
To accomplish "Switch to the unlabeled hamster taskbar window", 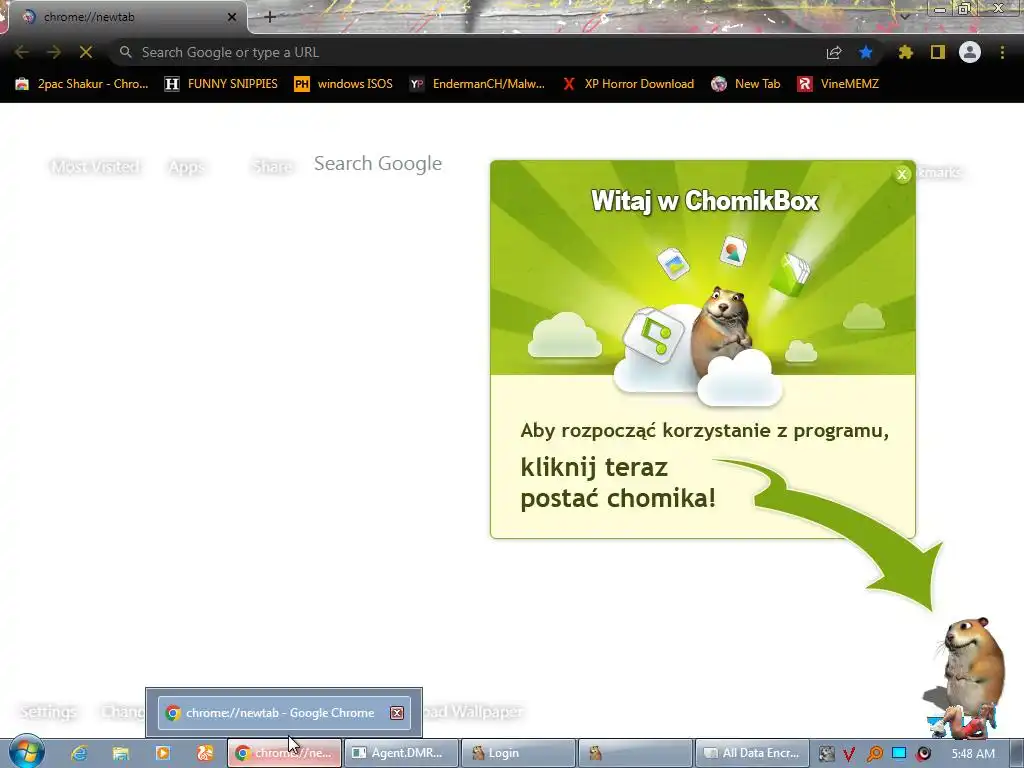I will tap(635, 753).
